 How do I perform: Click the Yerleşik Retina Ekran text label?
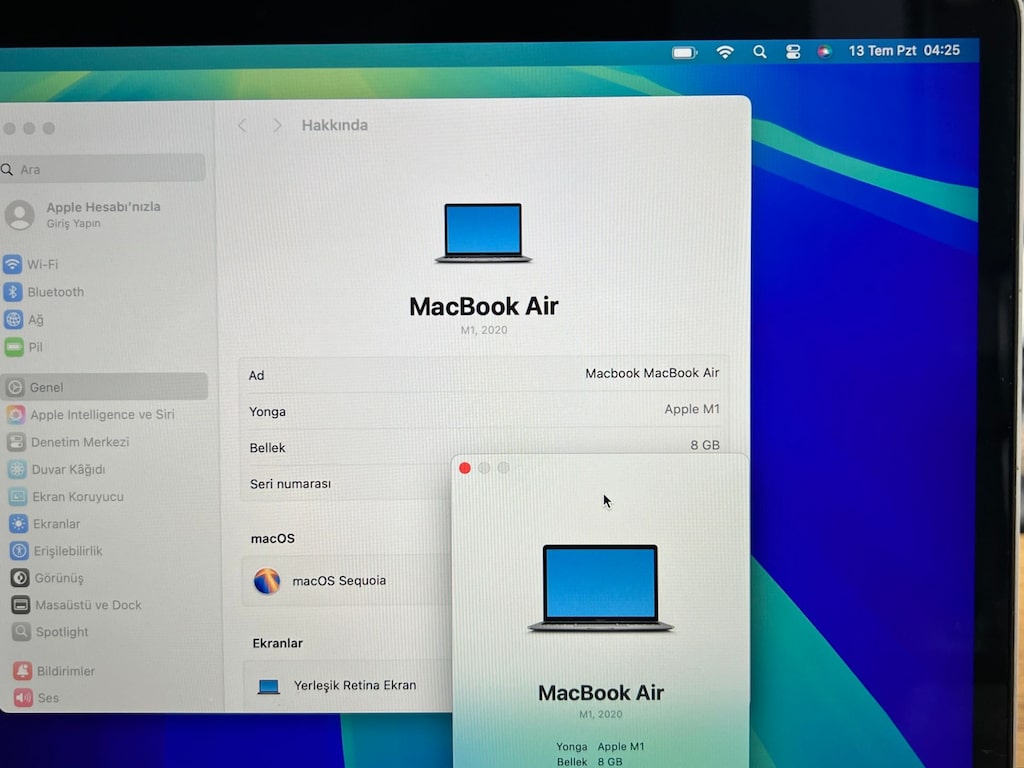coord(355,685)
